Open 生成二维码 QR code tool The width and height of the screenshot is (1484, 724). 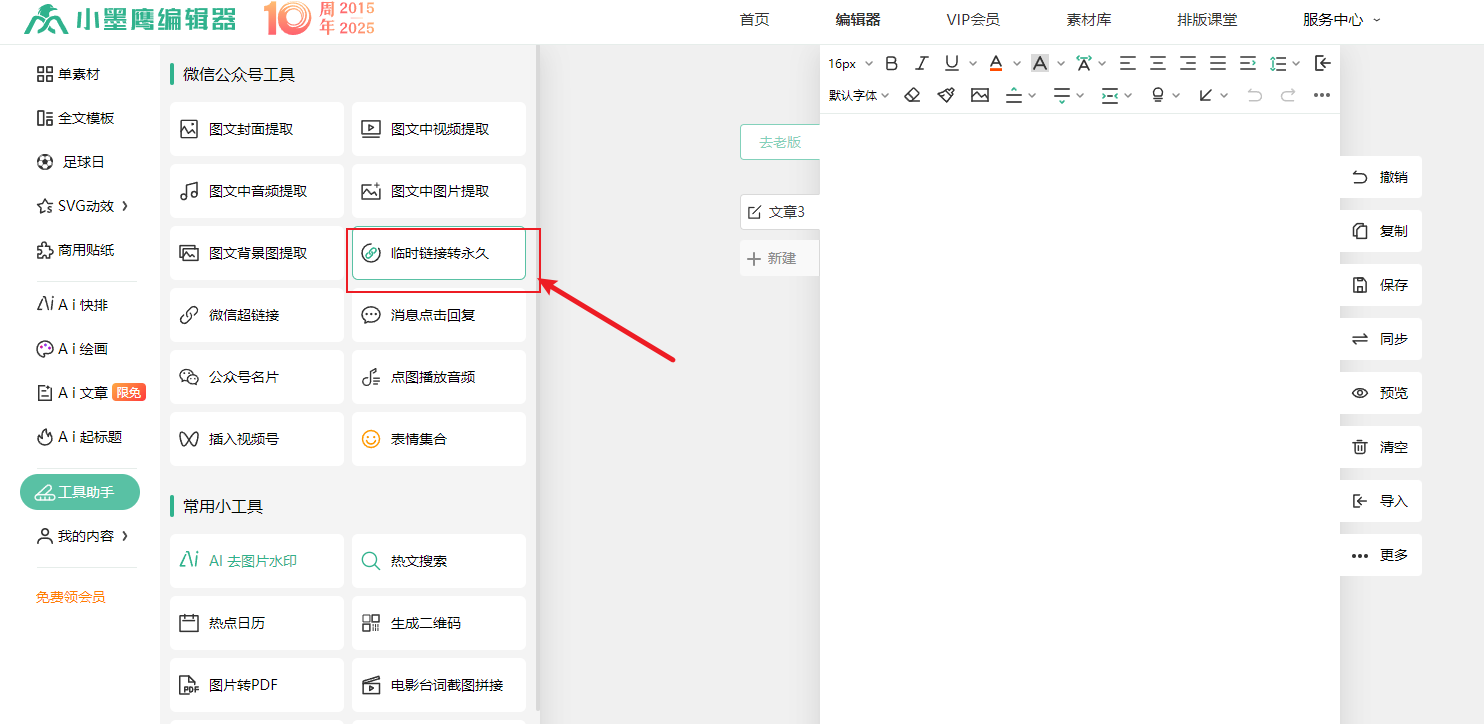[438, 623]
